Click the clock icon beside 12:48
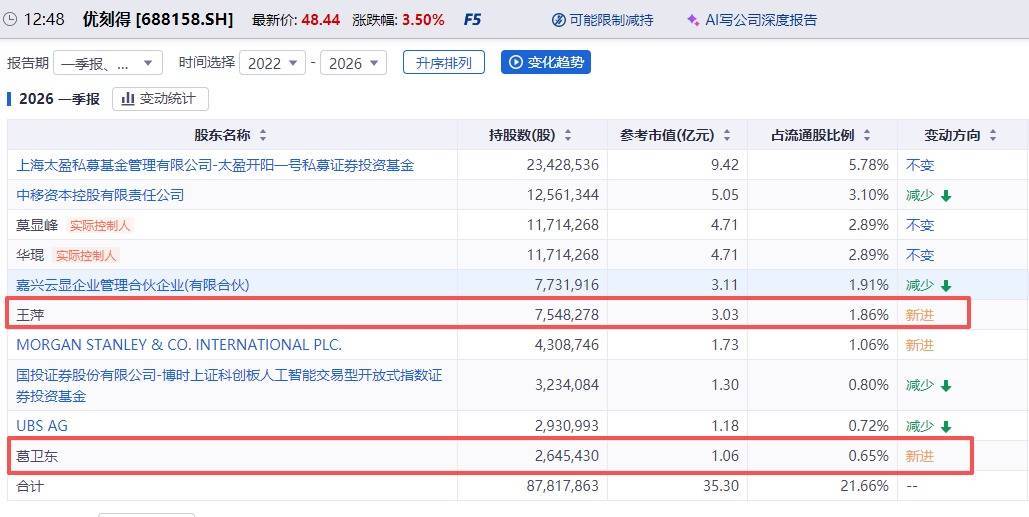The width and height of the screenshot is (1029, 517). pos(10,19)
